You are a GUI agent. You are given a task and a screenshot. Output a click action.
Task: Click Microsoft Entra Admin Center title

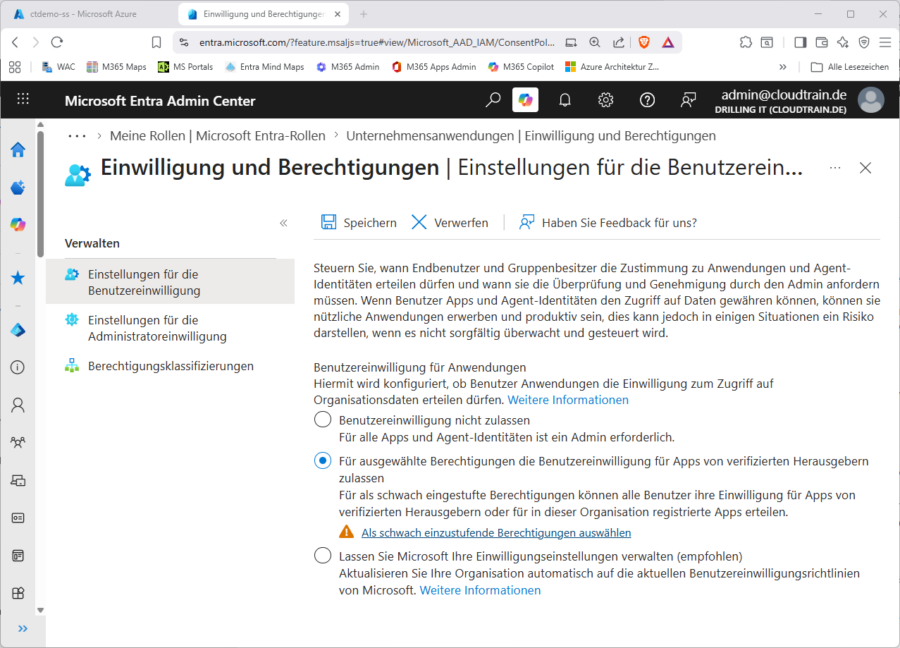click(160, 100)
